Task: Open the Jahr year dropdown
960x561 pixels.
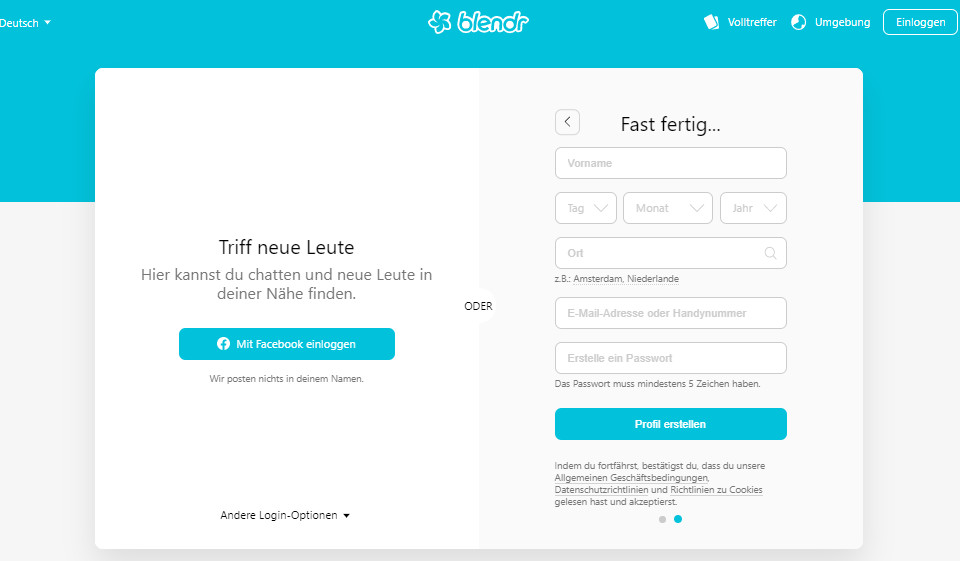Action: point(753,208)
